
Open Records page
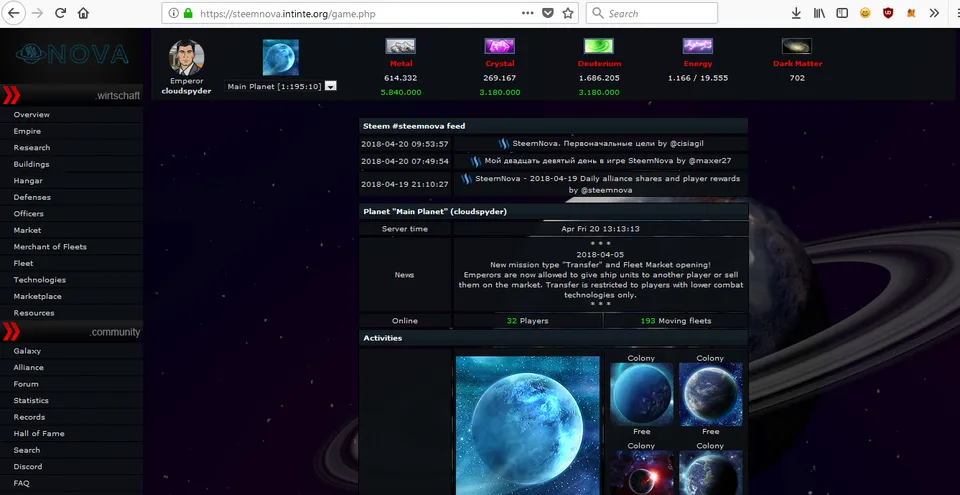coord(29,417)
